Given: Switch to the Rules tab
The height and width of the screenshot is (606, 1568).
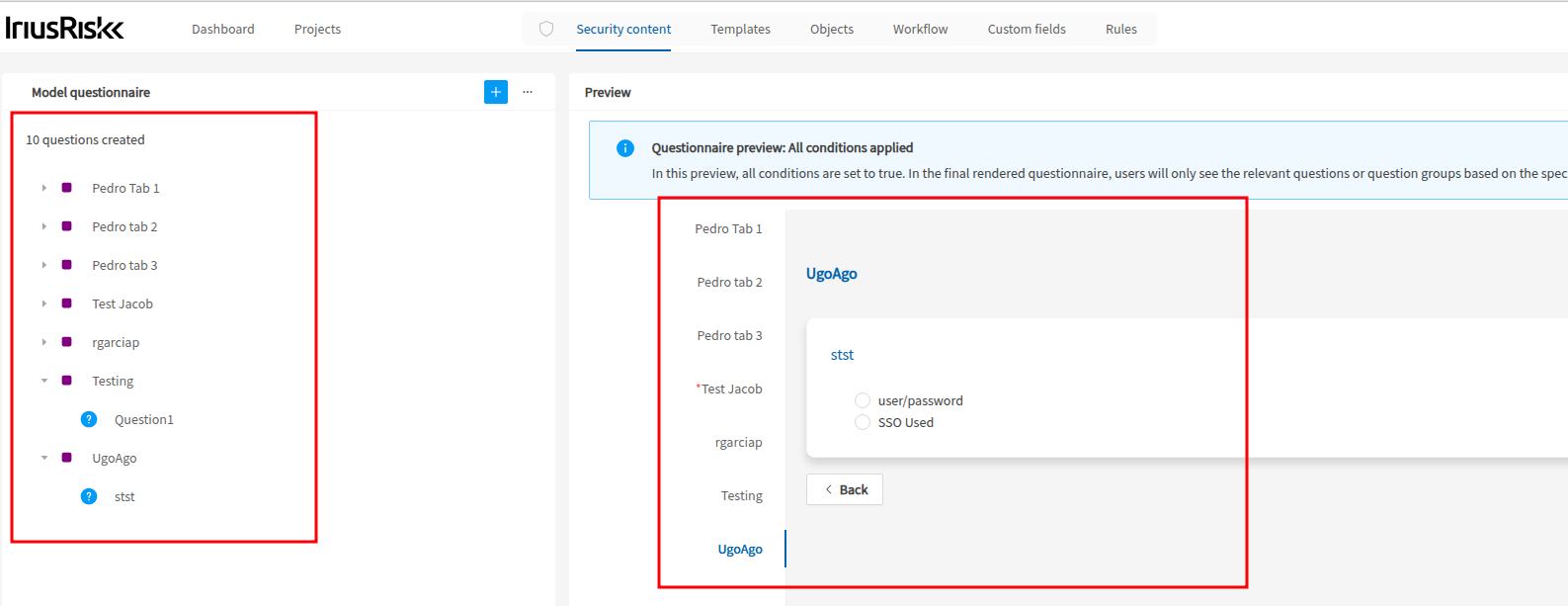Looking at the screenshot, I should [1121, 29].
